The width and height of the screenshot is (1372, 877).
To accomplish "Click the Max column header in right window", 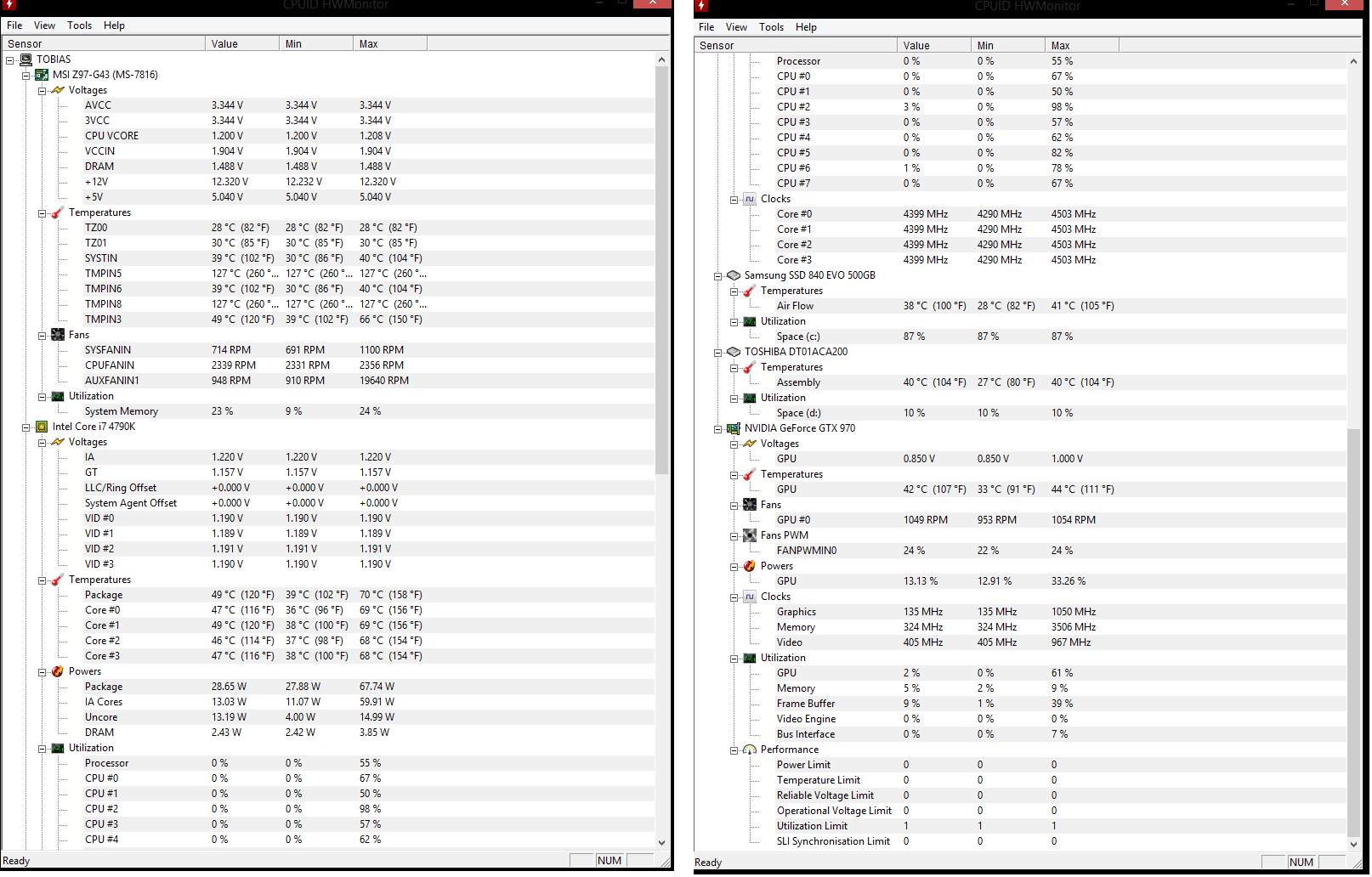I will click(1082, 46).
